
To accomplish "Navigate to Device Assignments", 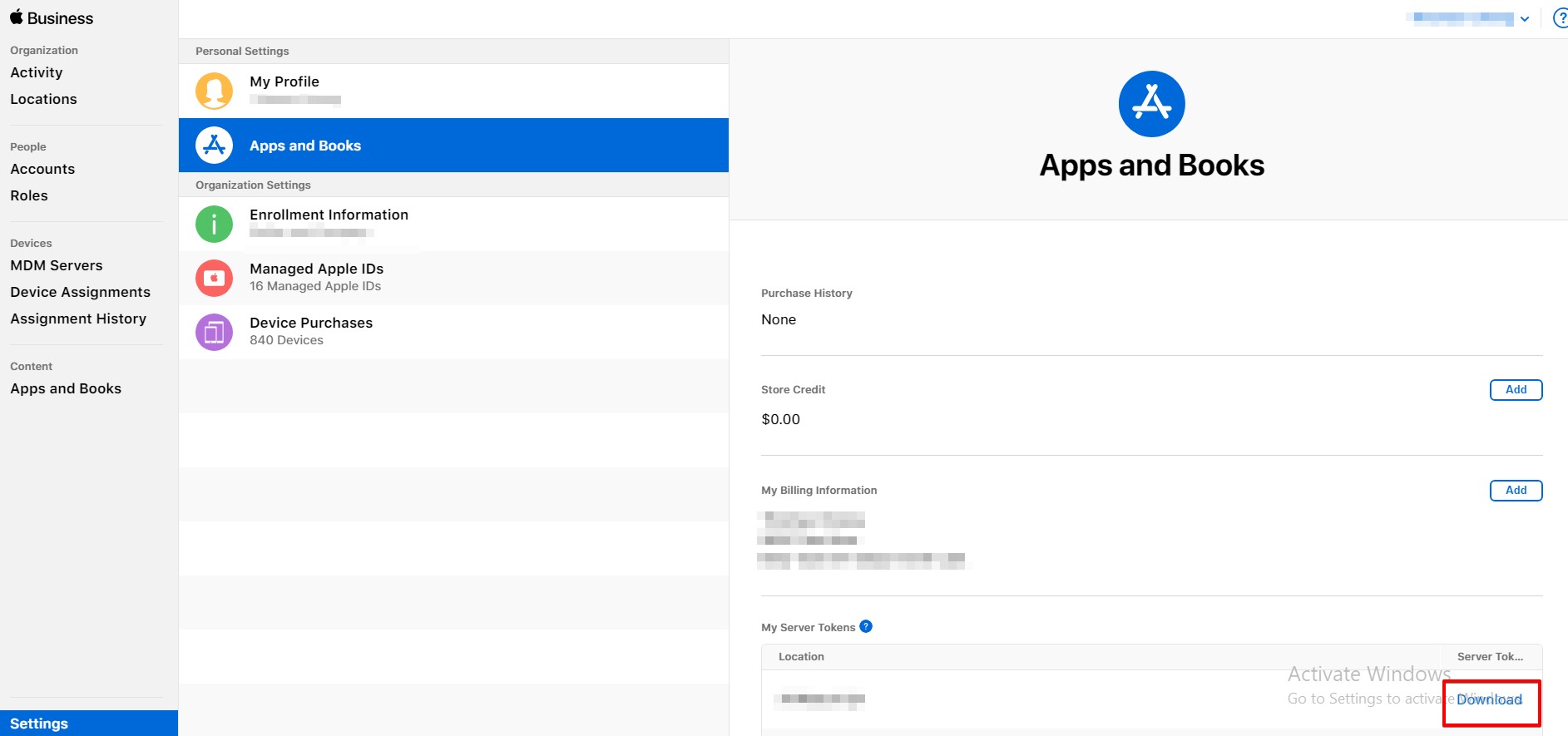I will pos(80,292).
